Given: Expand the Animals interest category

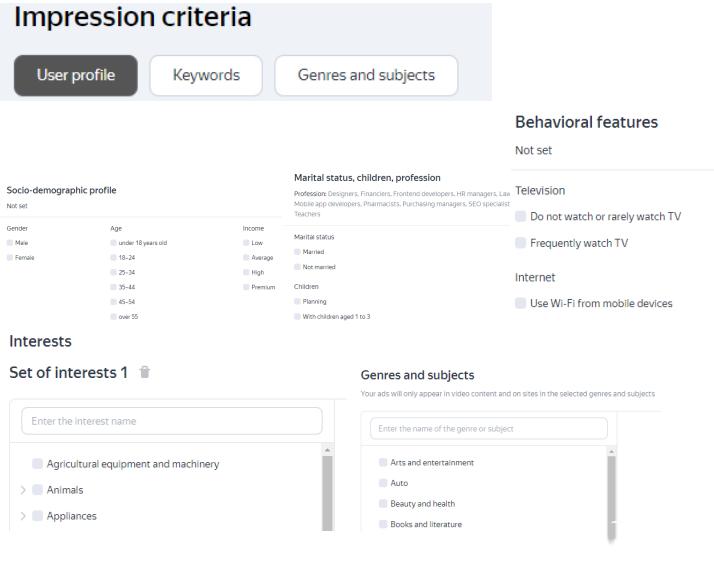Looking at the screenshot, I should click(x=23, y=490).
